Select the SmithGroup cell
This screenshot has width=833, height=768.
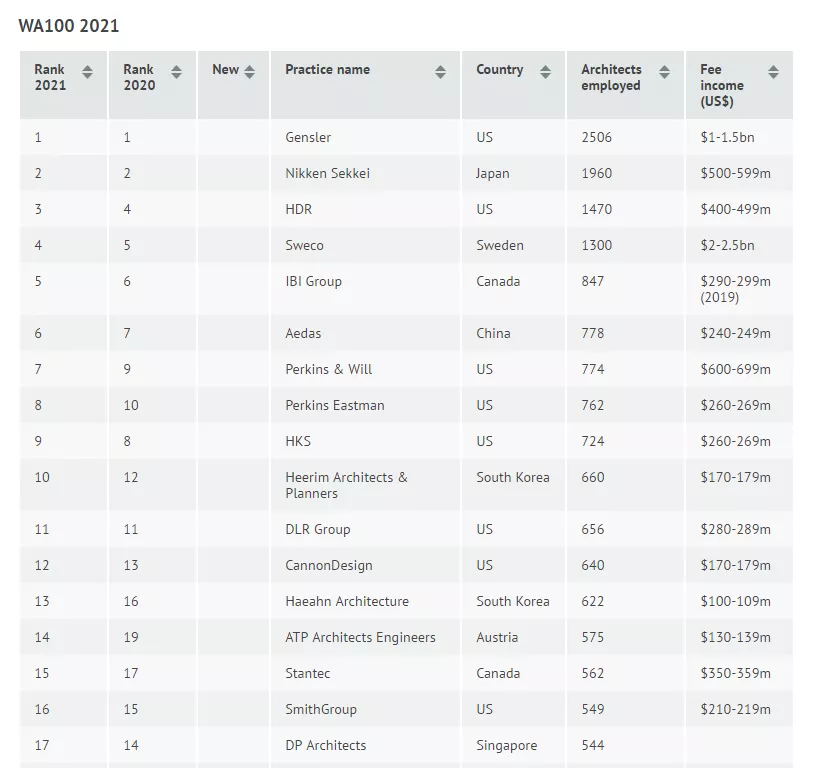pyautogui.click(x=366, y=710)
